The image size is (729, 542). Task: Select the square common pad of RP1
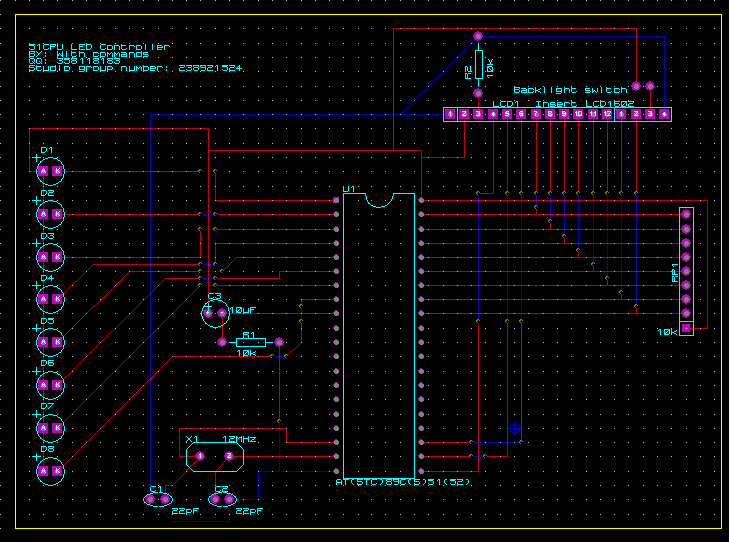click(x=686, y=328)
